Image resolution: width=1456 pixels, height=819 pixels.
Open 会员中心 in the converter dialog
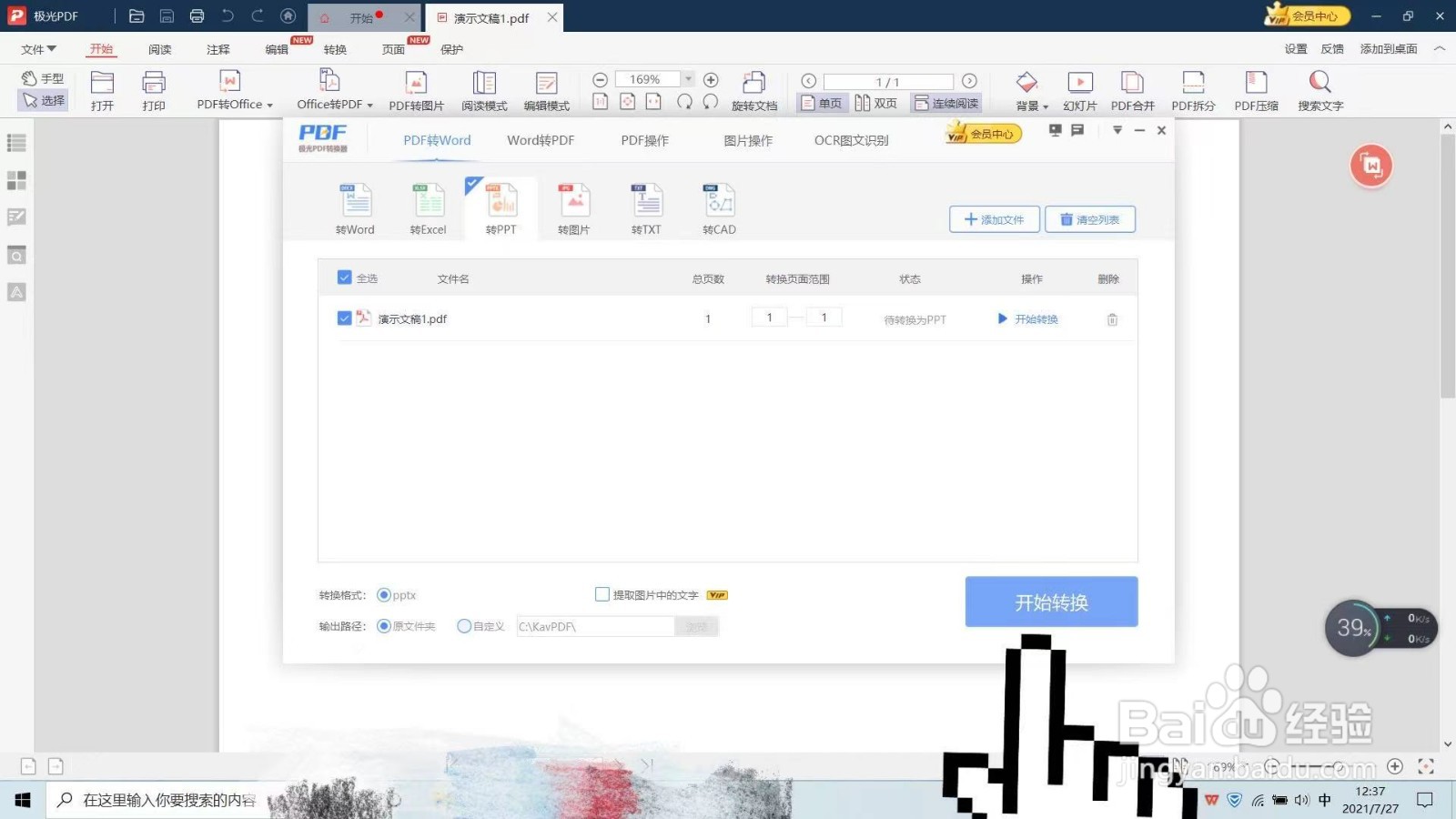(984, 134)
